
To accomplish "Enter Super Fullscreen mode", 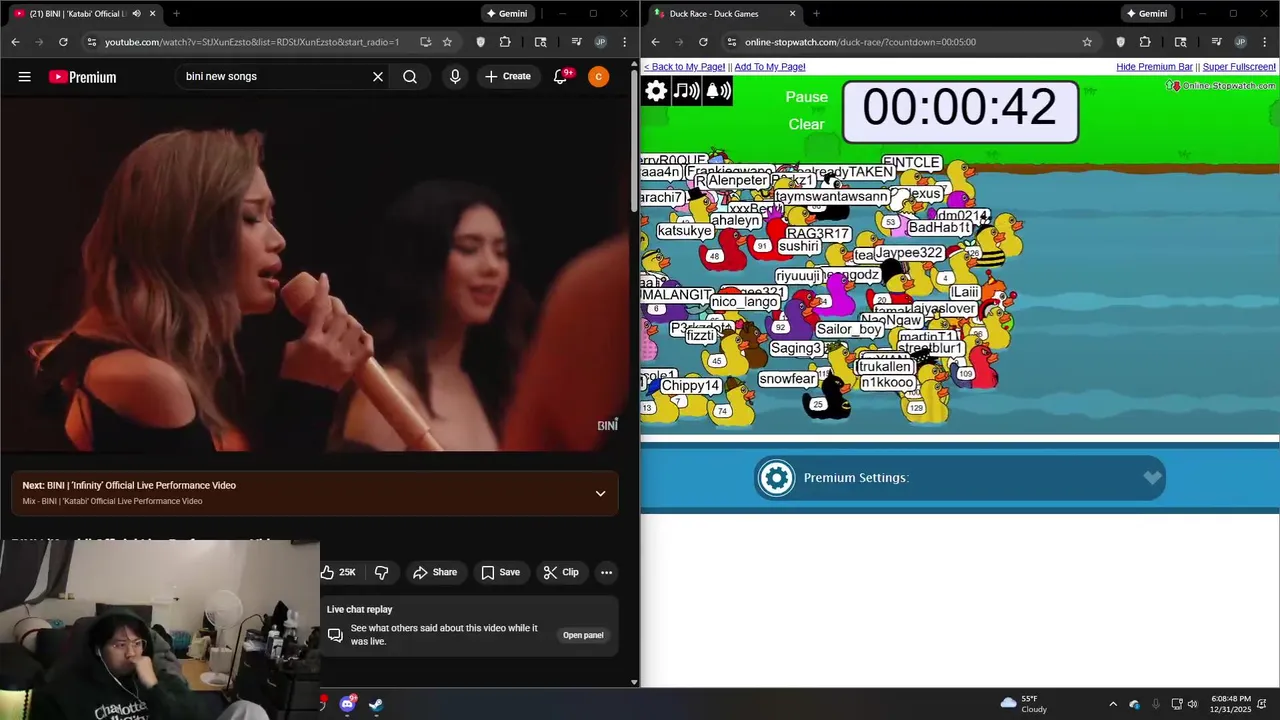I will tap(1239, 67).
